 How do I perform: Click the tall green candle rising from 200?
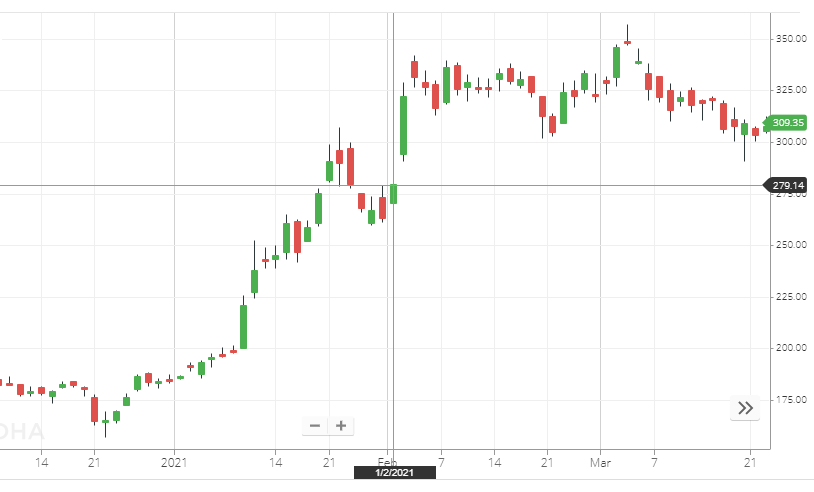click(243, 326)
